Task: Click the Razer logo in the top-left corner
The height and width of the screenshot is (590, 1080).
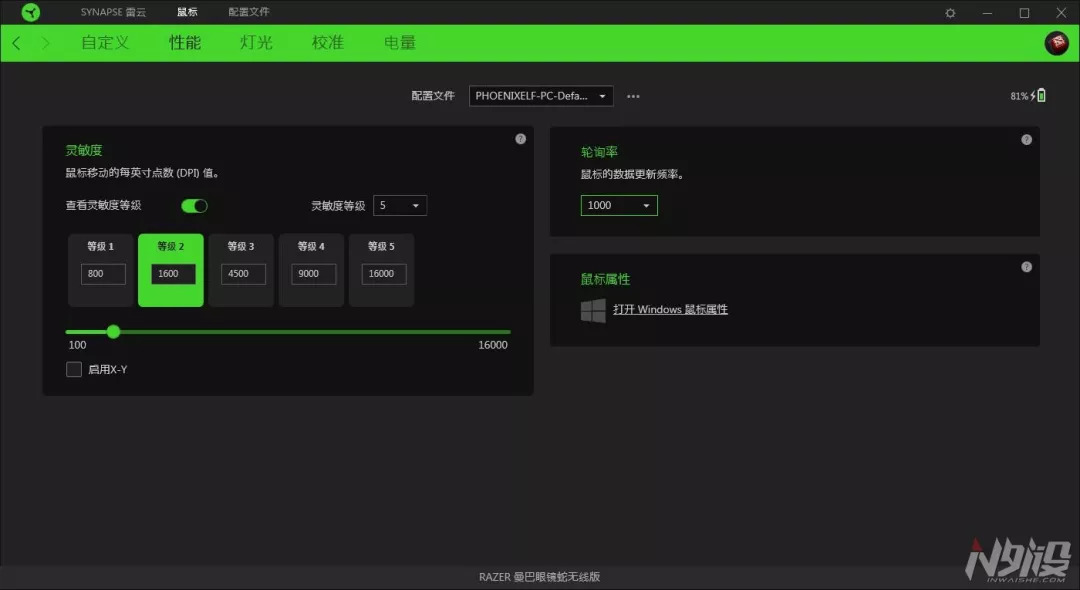Action: [28, 12]
